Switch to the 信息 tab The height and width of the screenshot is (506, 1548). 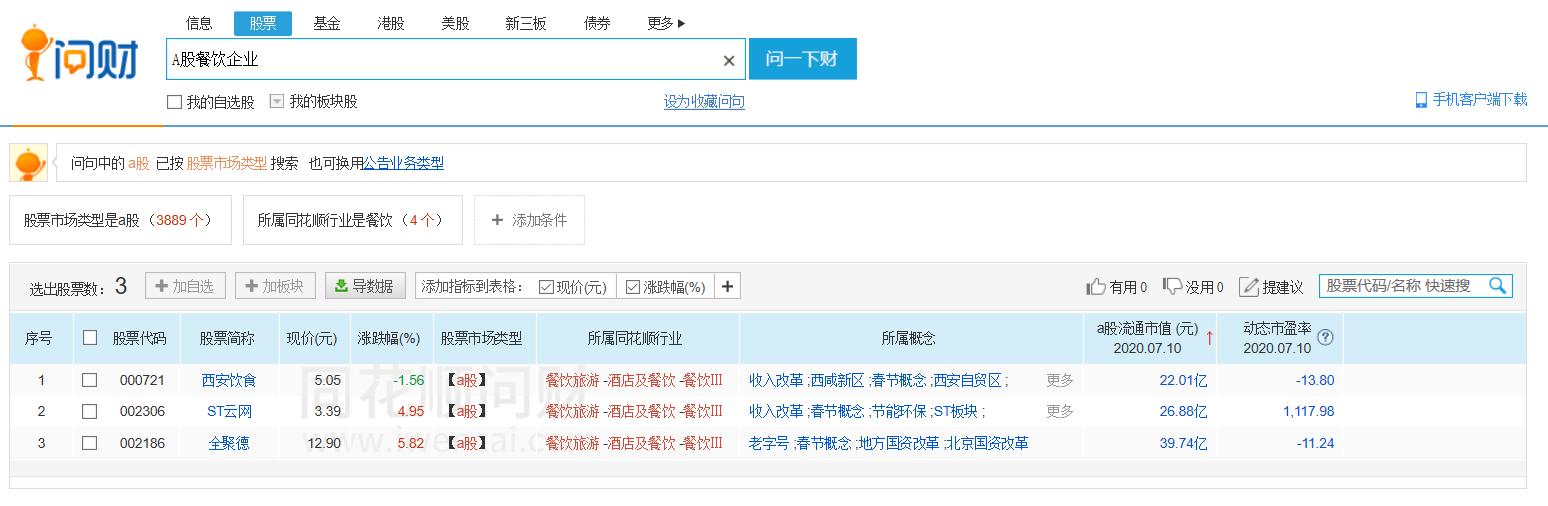pos(199,23)
